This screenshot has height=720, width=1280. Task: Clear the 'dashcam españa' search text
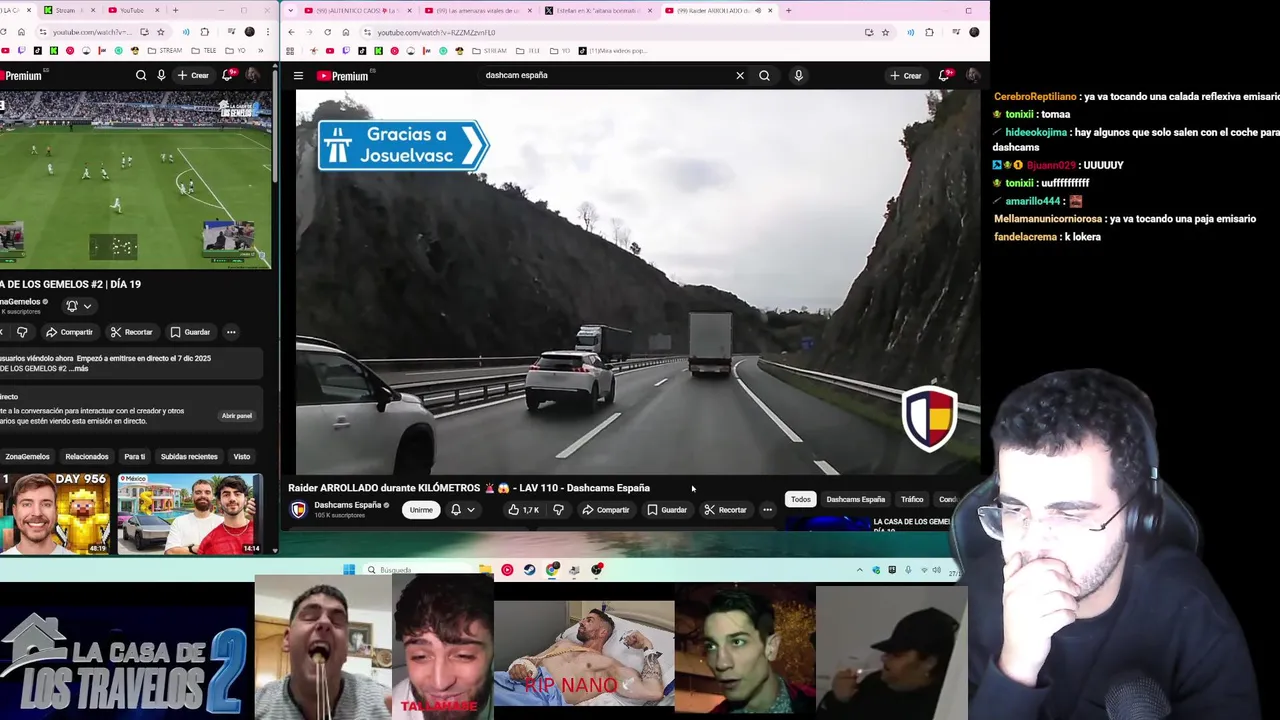[740, 75]
